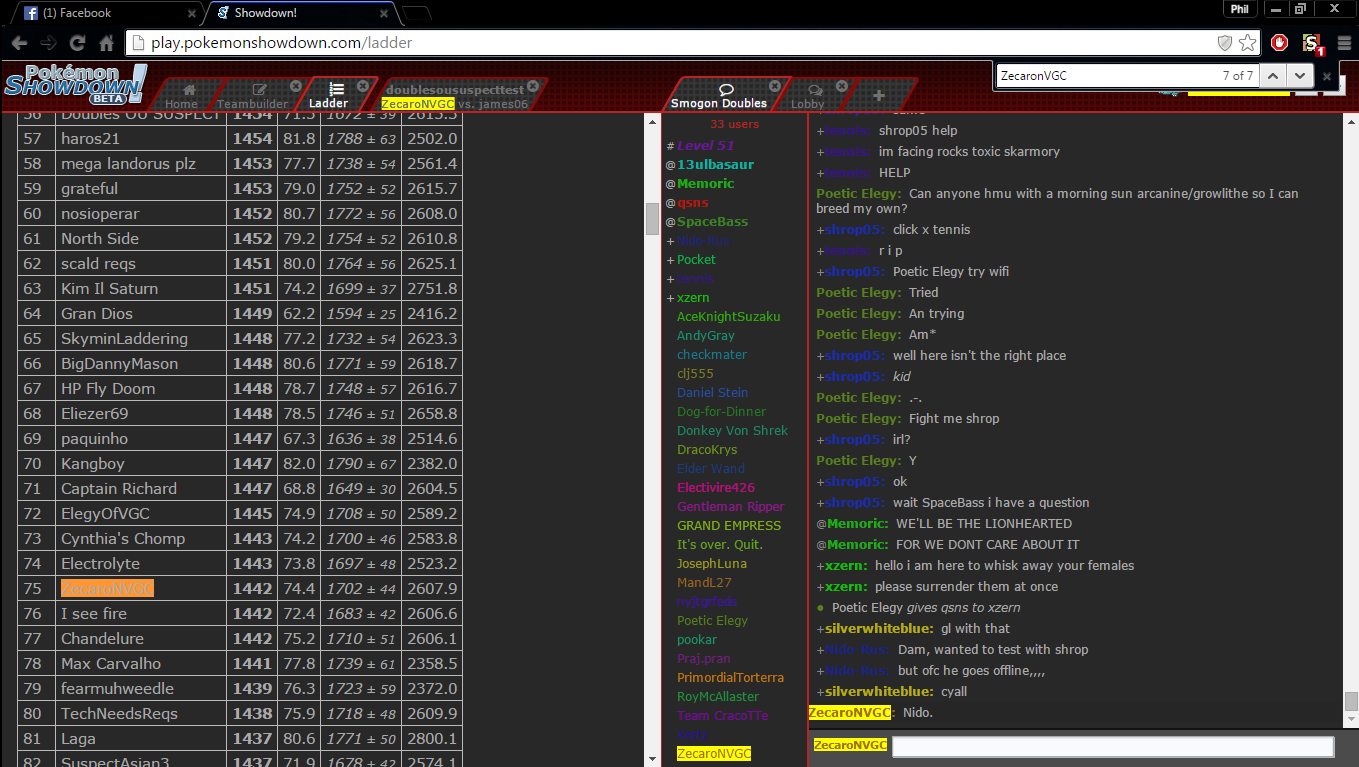Open the Smogon Doubles chat room tab
The width and height of the screenshot is (1359, 767).
pyautogui.click(x=718, y=95)
